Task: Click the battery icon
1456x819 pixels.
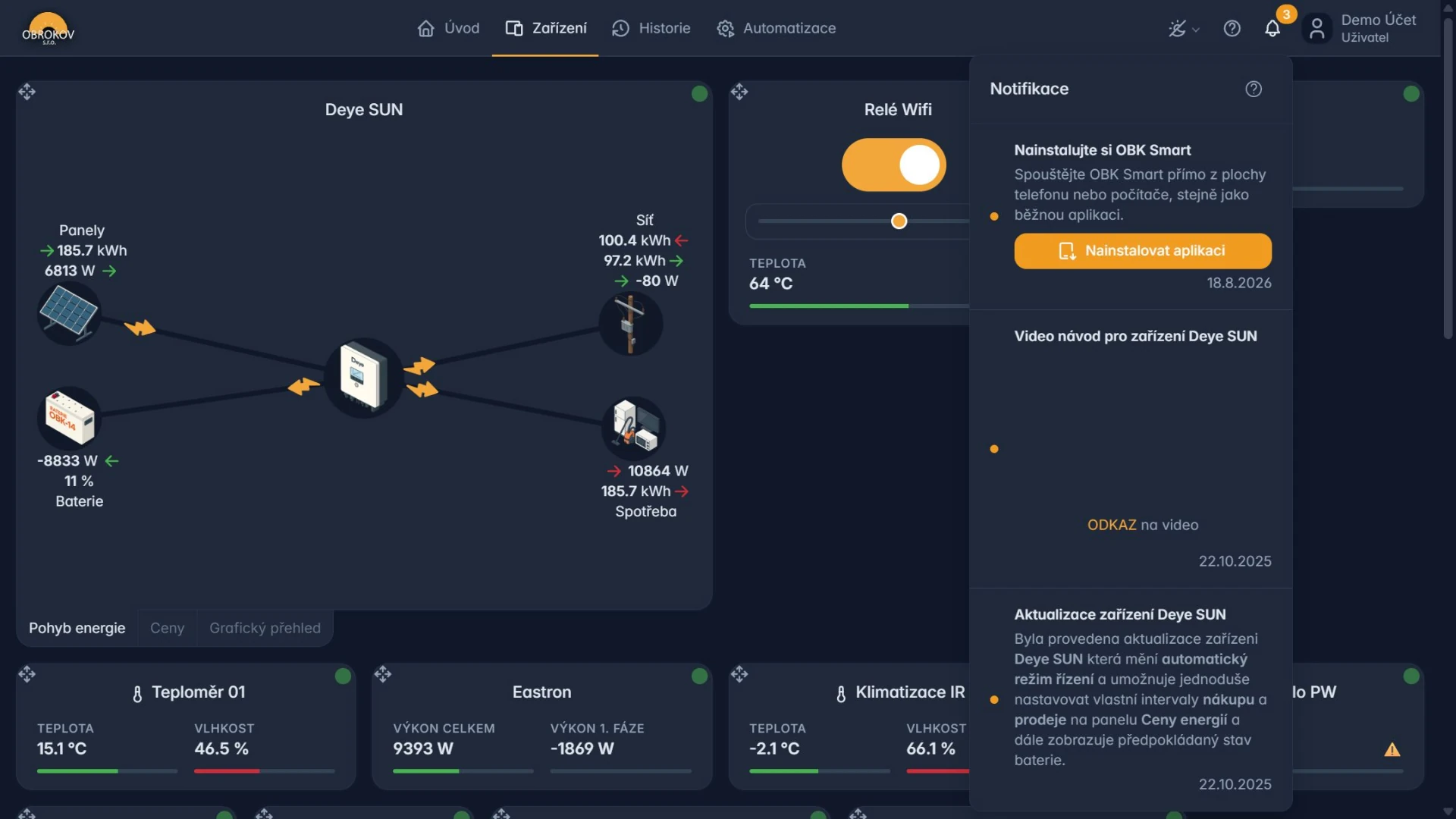Action: point(69,418)
